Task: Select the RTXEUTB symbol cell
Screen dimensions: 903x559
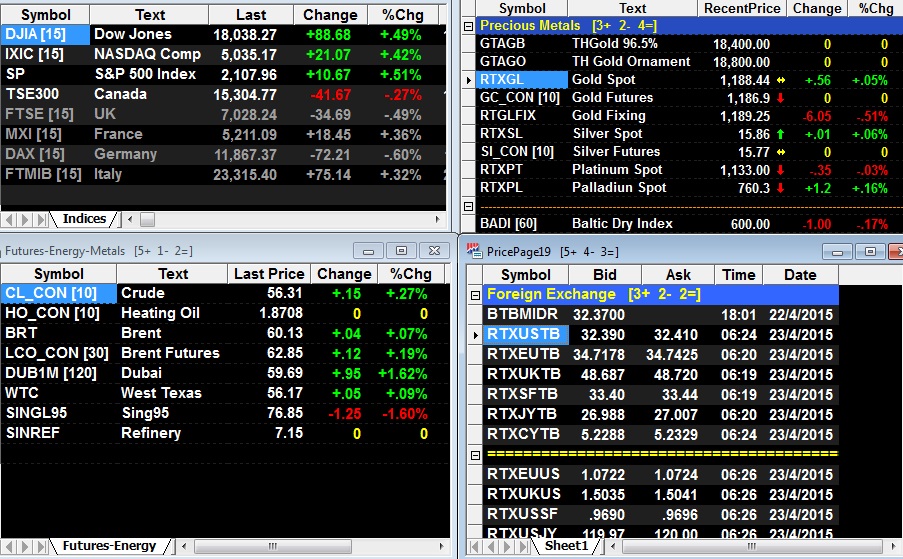Action: tap(526, 355)
